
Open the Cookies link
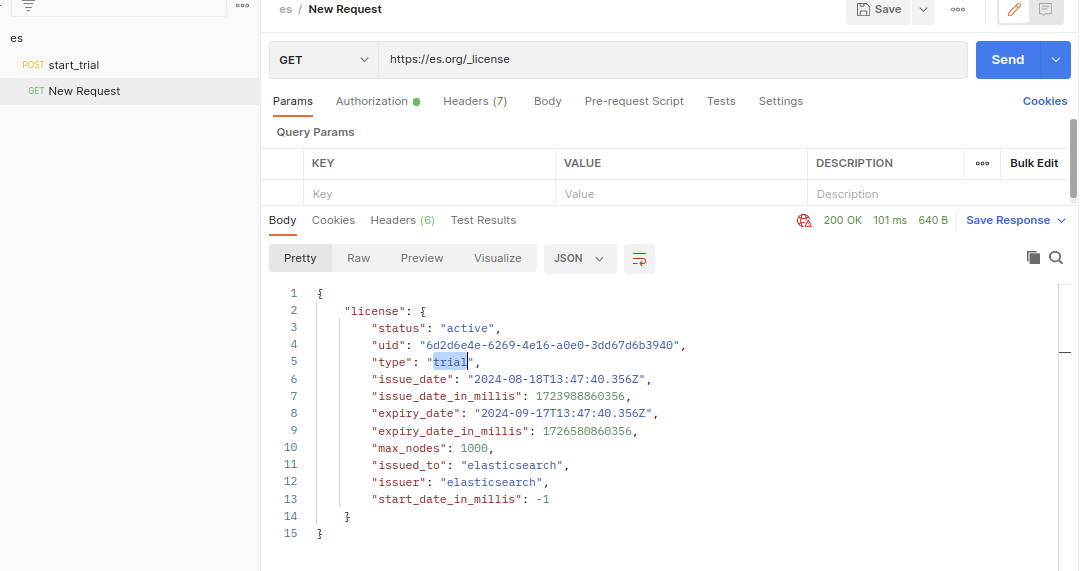pyautogui.click(x=1044, y=101)
